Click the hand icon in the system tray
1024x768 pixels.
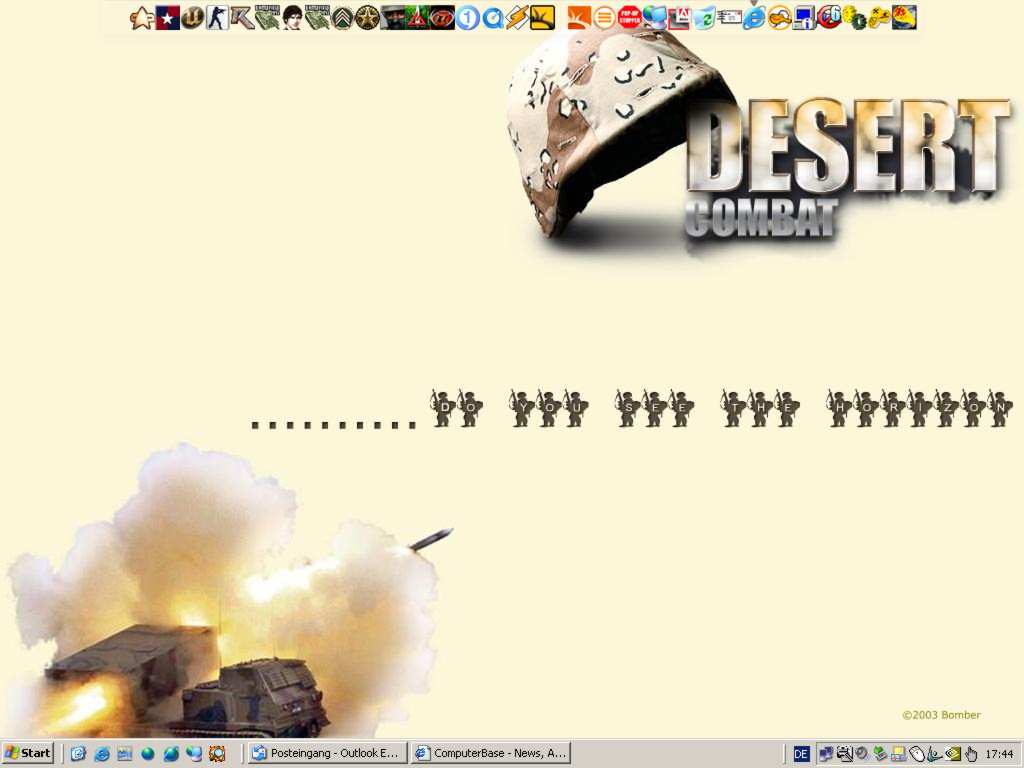tap(971, 754)
